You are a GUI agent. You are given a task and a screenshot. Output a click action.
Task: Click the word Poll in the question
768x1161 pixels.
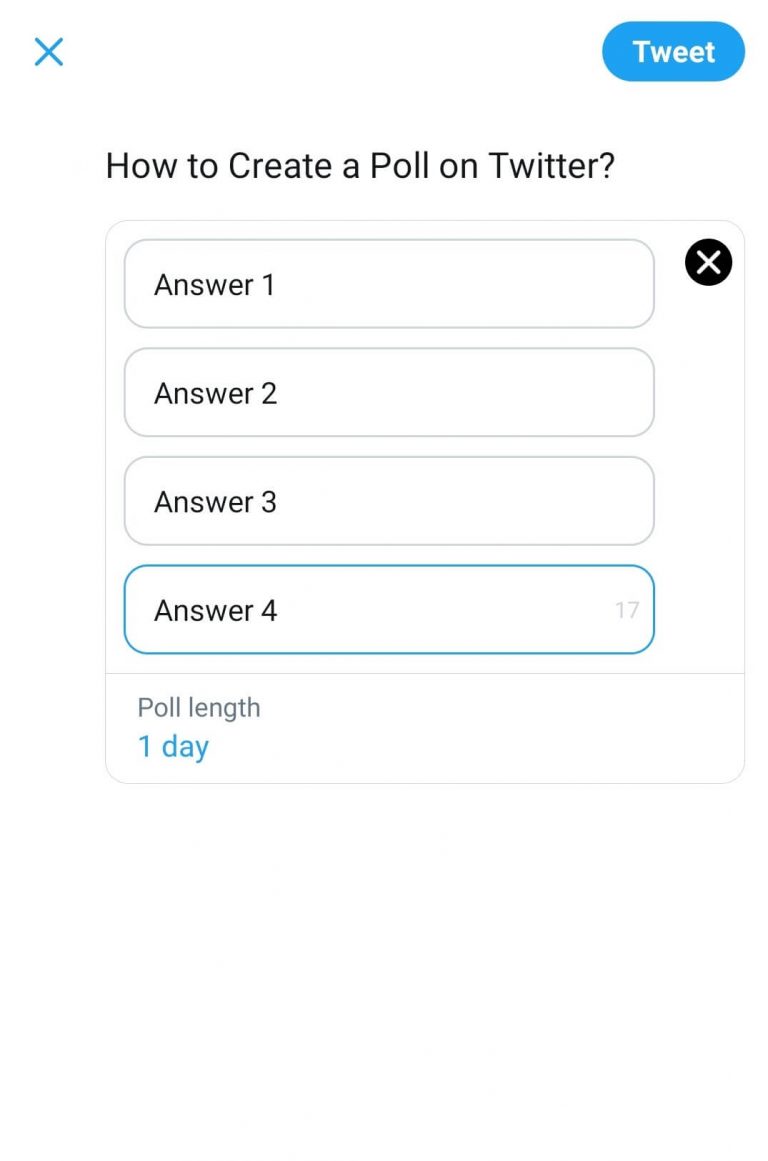point(399,165)
